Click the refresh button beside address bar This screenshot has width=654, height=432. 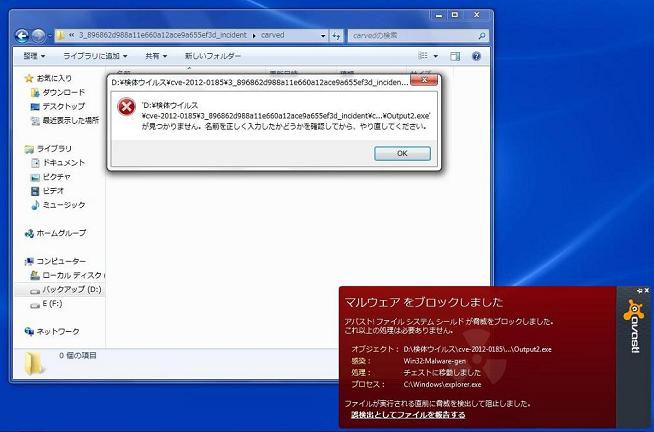[336, 36]
